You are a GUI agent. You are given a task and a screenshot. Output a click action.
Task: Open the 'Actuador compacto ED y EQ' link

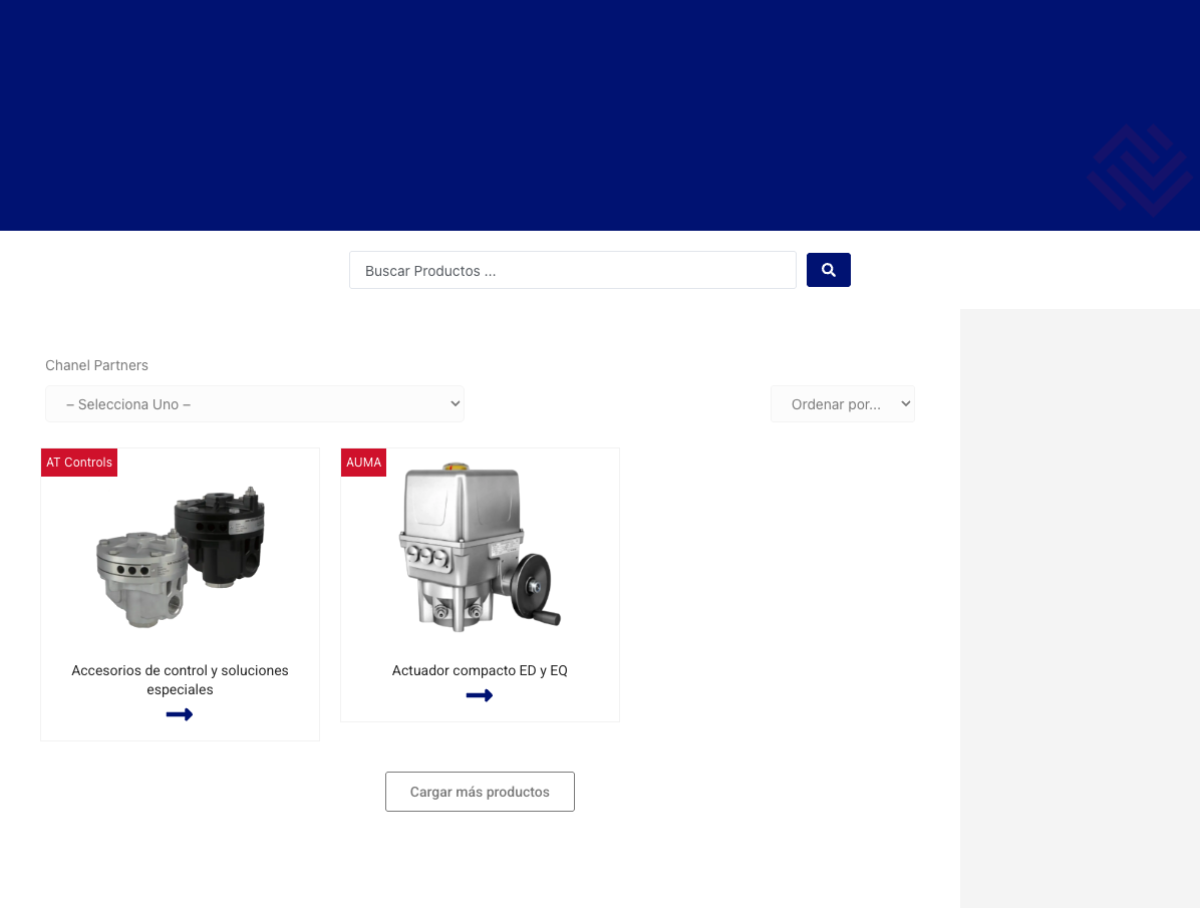(x=479, y=670)
